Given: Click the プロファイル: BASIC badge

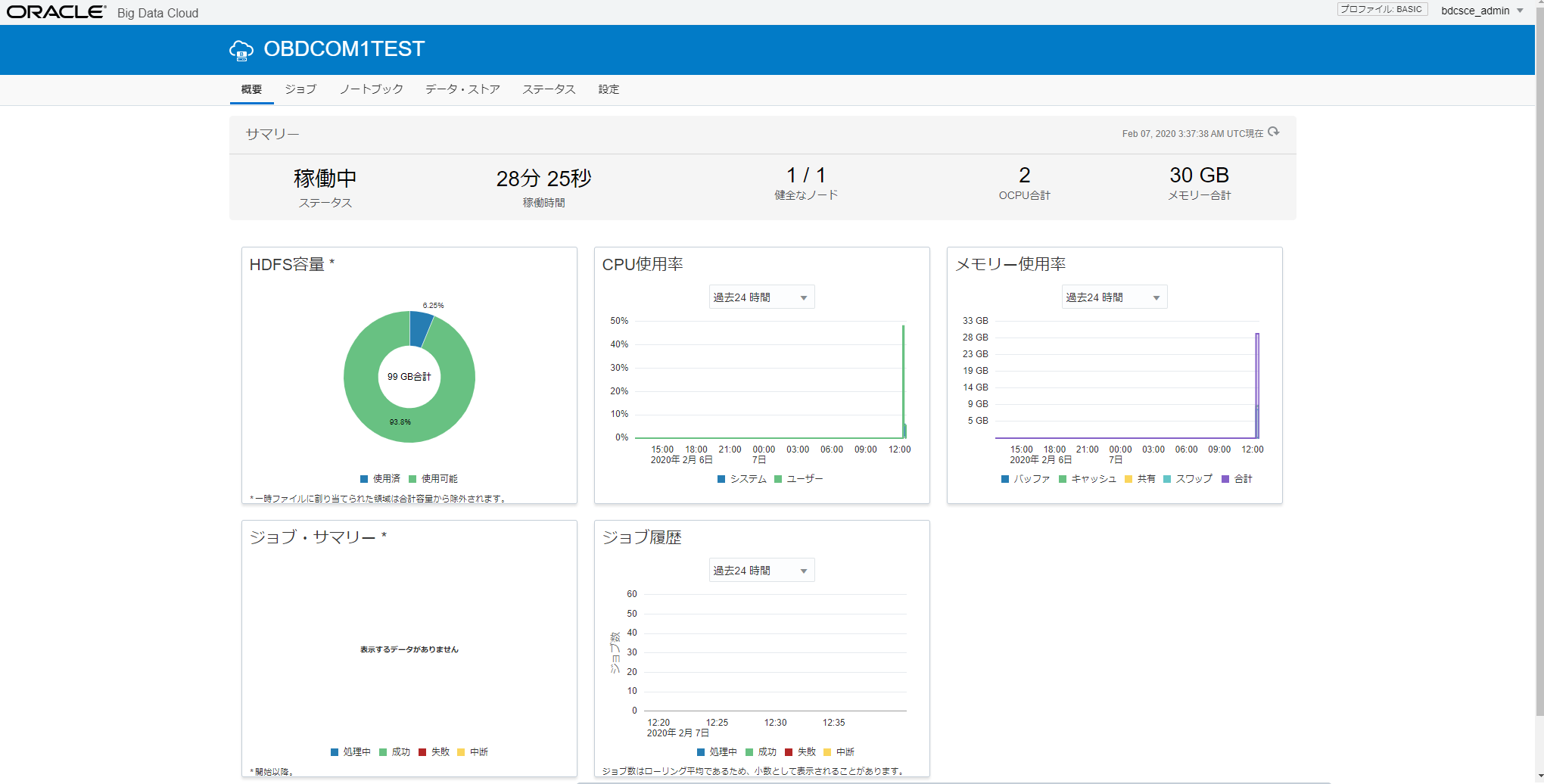Looking at the screenshot, I should click(1381, 10).
